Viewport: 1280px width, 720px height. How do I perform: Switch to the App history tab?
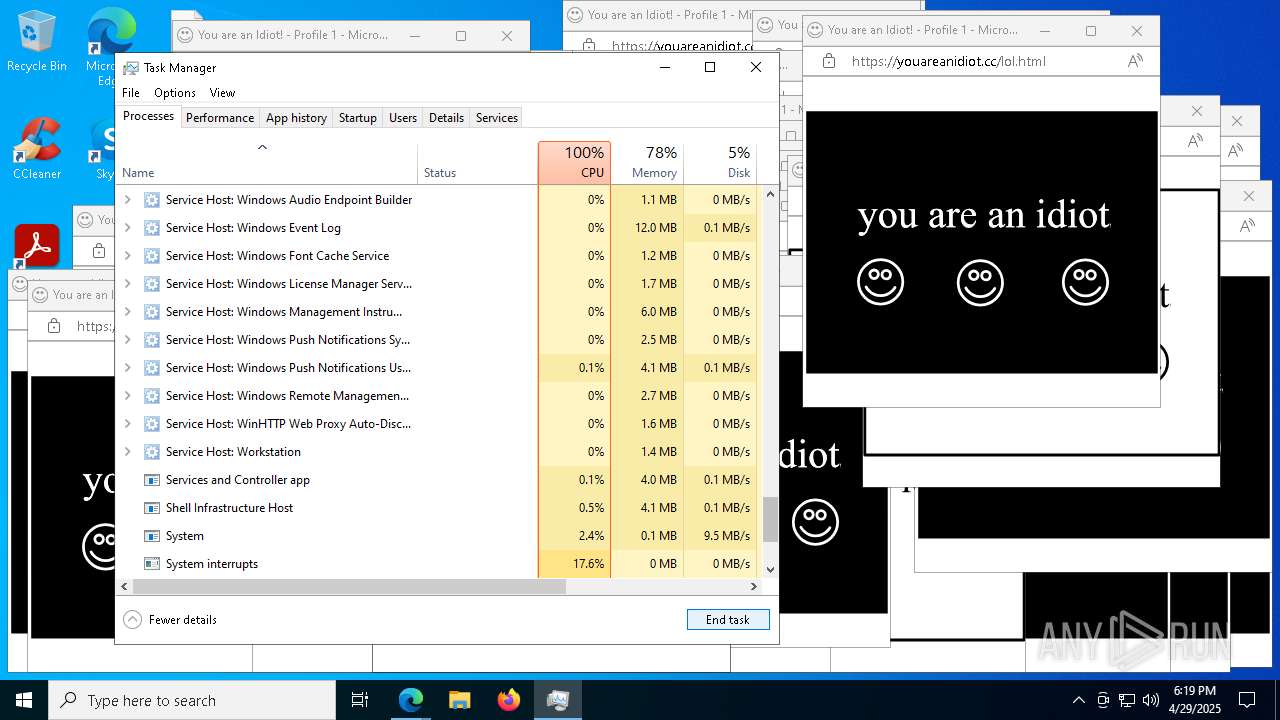(x=296, y=118)
